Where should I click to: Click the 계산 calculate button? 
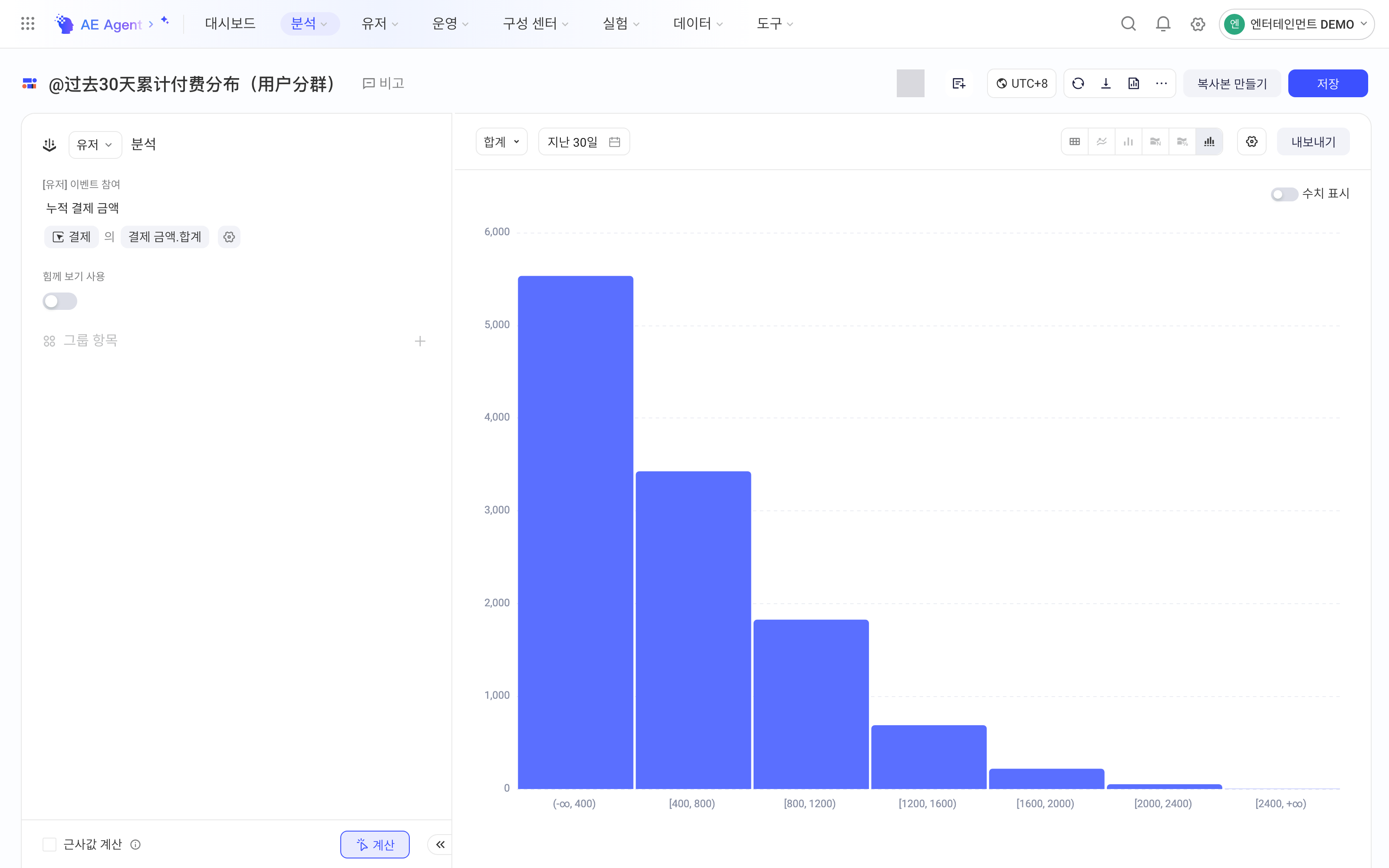click(375, 845)
